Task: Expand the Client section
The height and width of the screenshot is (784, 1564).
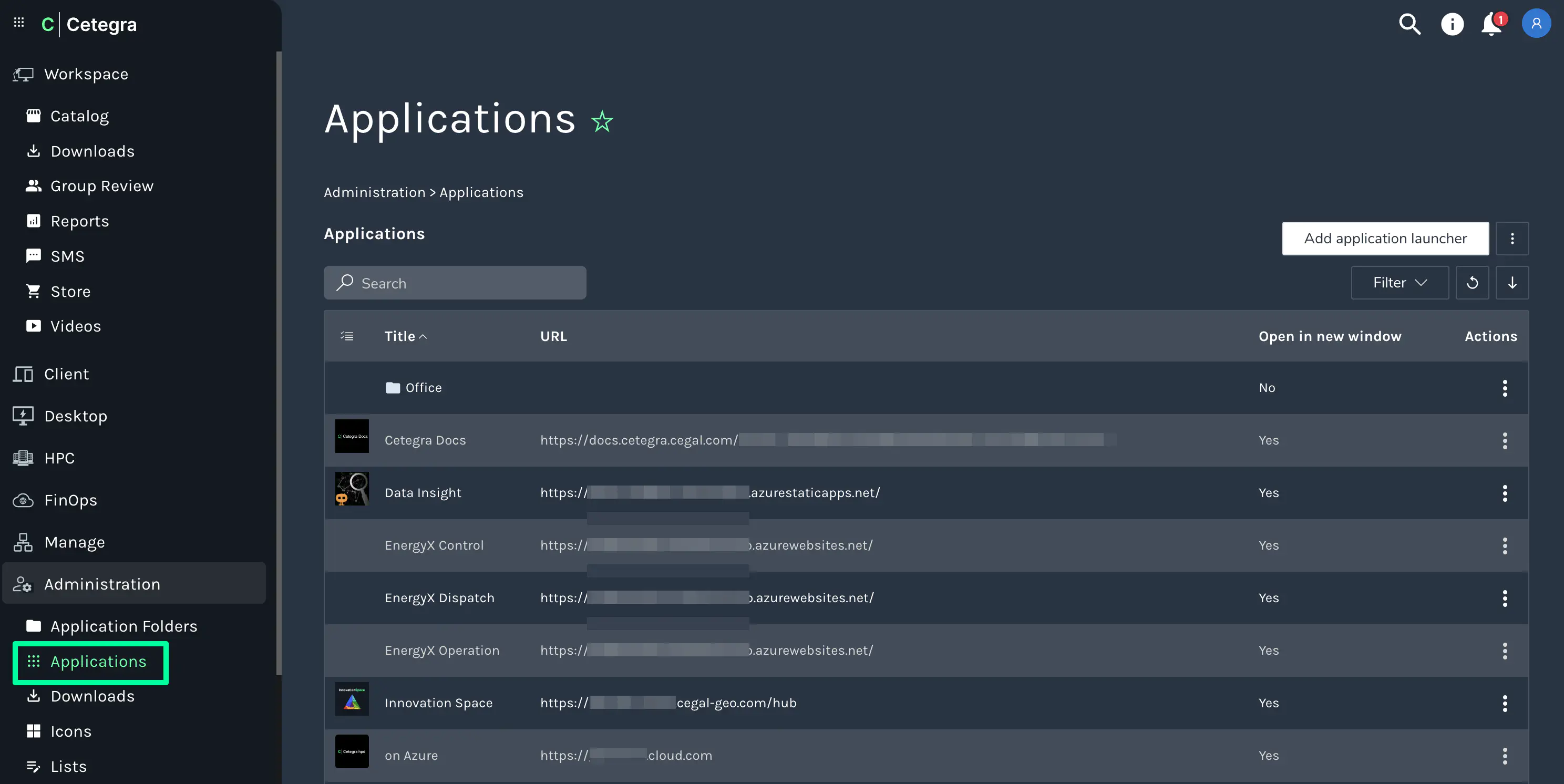Action: [66, 374]
